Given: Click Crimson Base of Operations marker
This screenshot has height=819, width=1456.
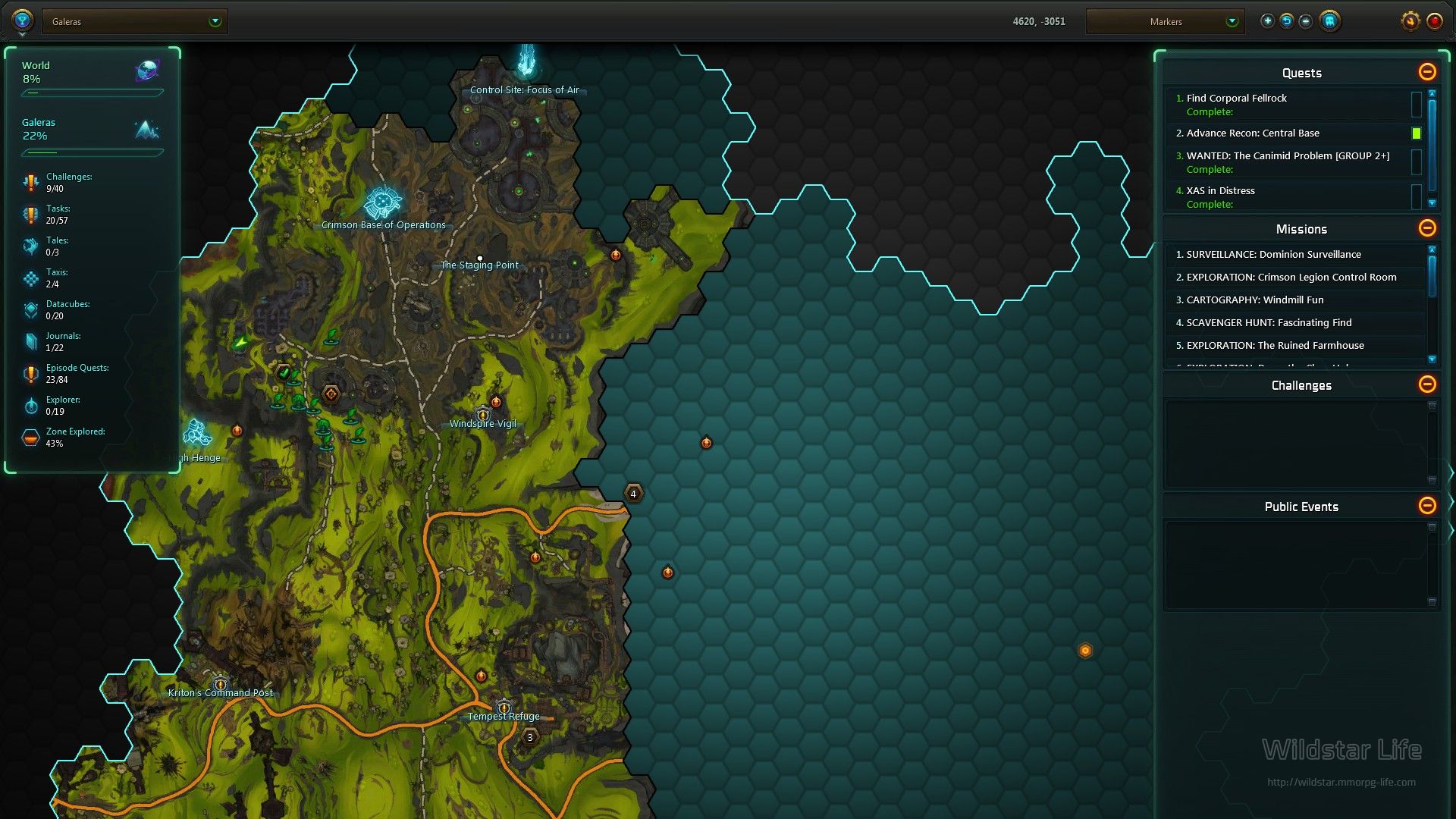Looking at the screenshot, I should tap(382, 202).
